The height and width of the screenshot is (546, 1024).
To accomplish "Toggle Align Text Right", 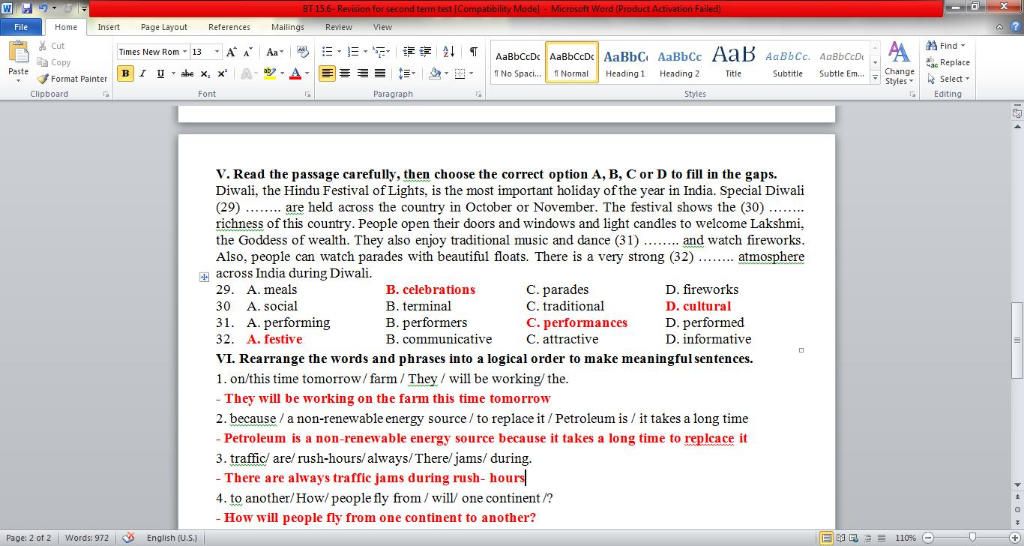I will pyautogui.click(x=362, y=74).
